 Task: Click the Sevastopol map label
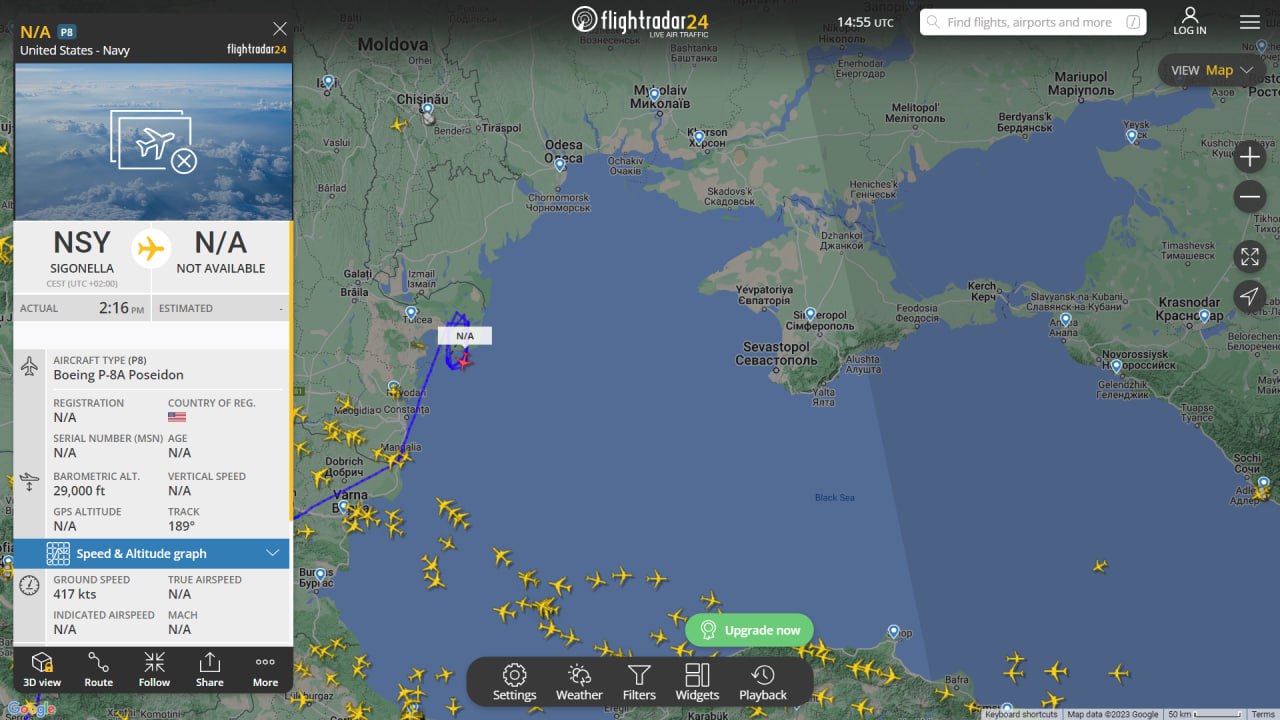776,353
